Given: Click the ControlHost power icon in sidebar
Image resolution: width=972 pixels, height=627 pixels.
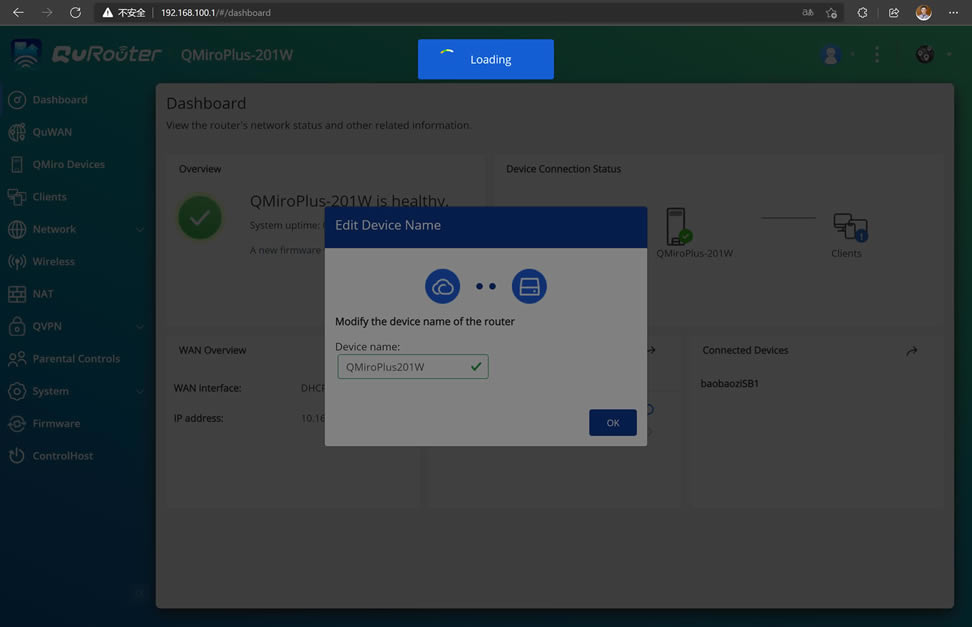Looking at the screenshot, I should [x=17, y=456].
